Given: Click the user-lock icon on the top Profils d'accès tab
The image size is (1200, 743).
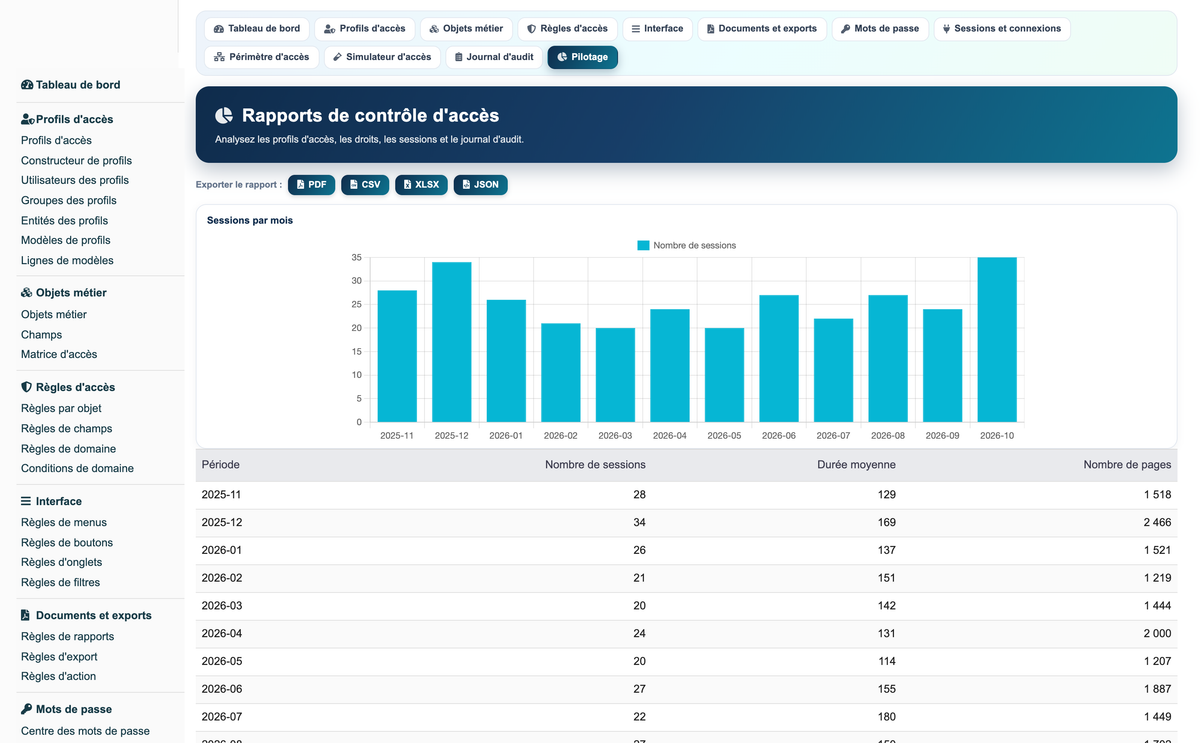Looking at the screenshot, I should pyautogui.click(x=330, y=29).
